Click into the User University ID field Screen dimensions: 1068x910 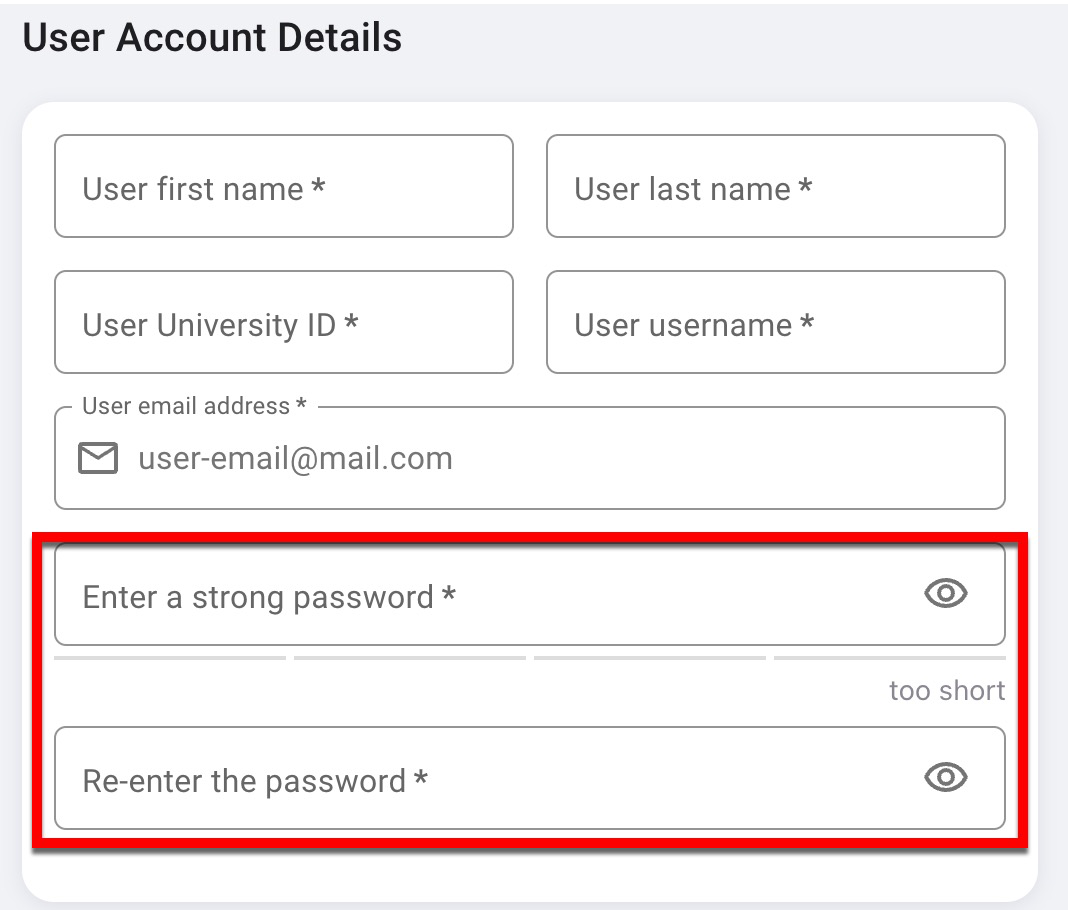click(283, 323)
